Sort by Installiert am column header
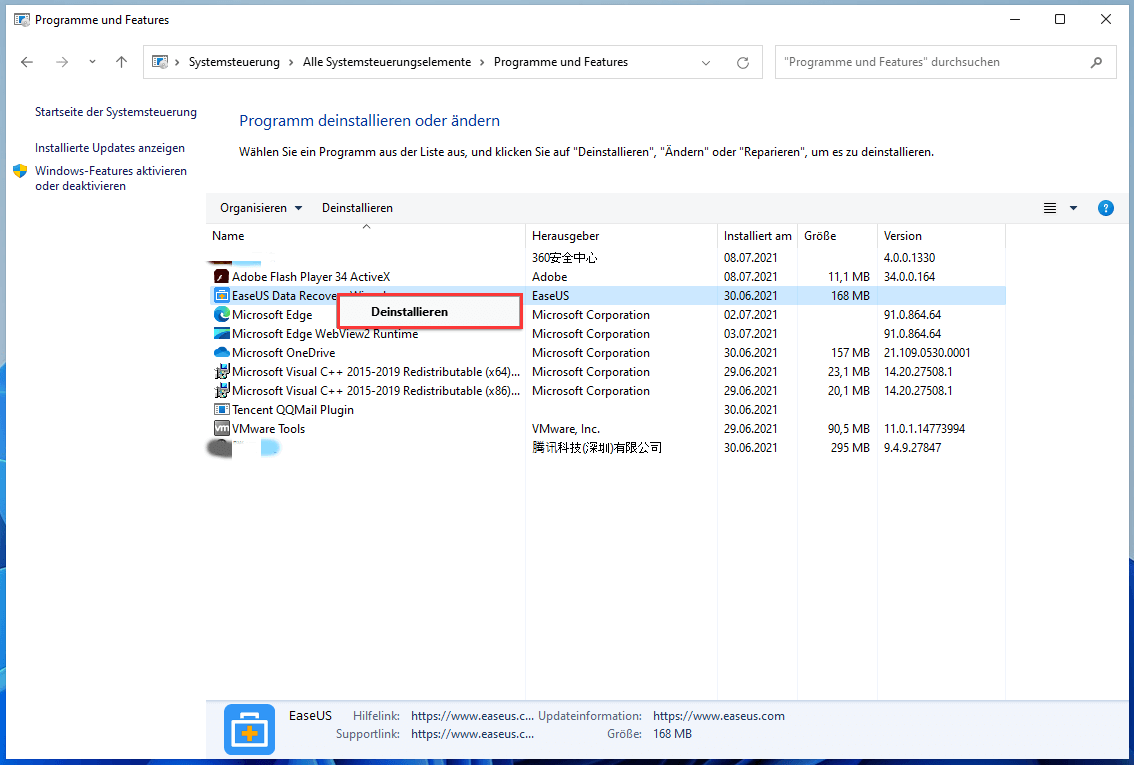Screen dimensions: 1134x765 pyautogui.click(x=757, y=236)
